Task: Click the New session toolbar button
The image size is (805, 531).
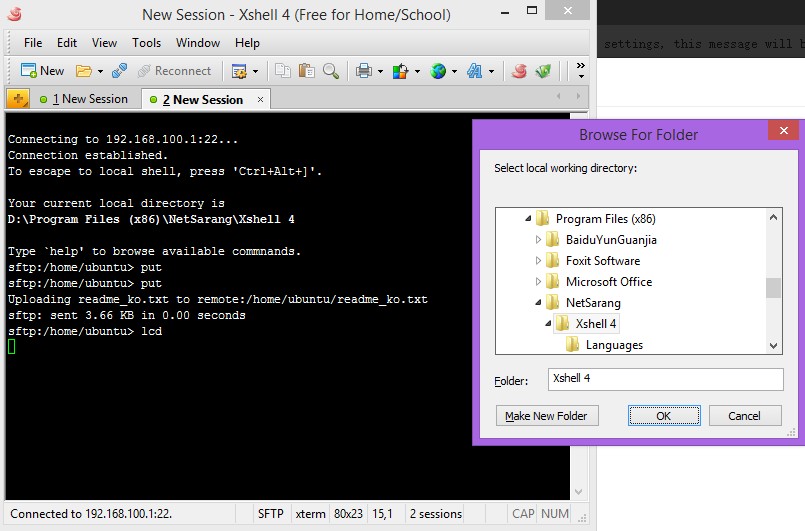Action: [42, 70]
